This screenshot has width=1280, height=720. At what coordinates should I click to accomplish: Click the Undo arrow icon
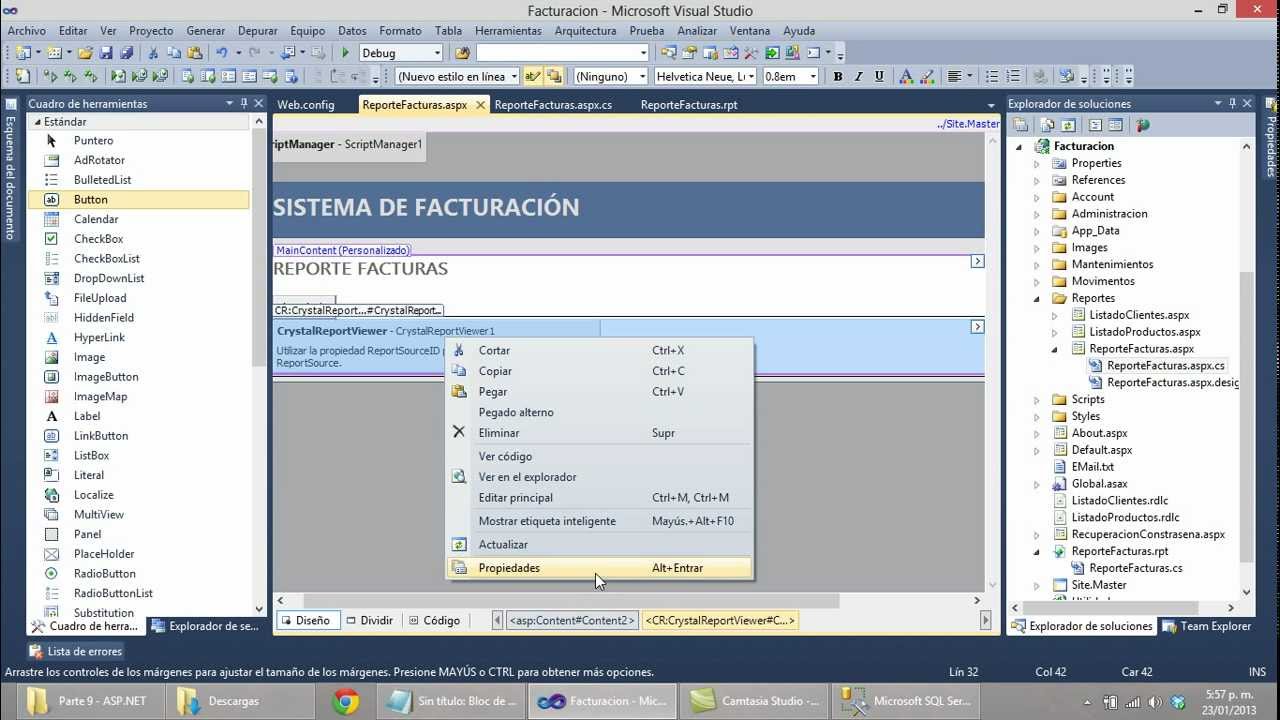click(222, 53)
